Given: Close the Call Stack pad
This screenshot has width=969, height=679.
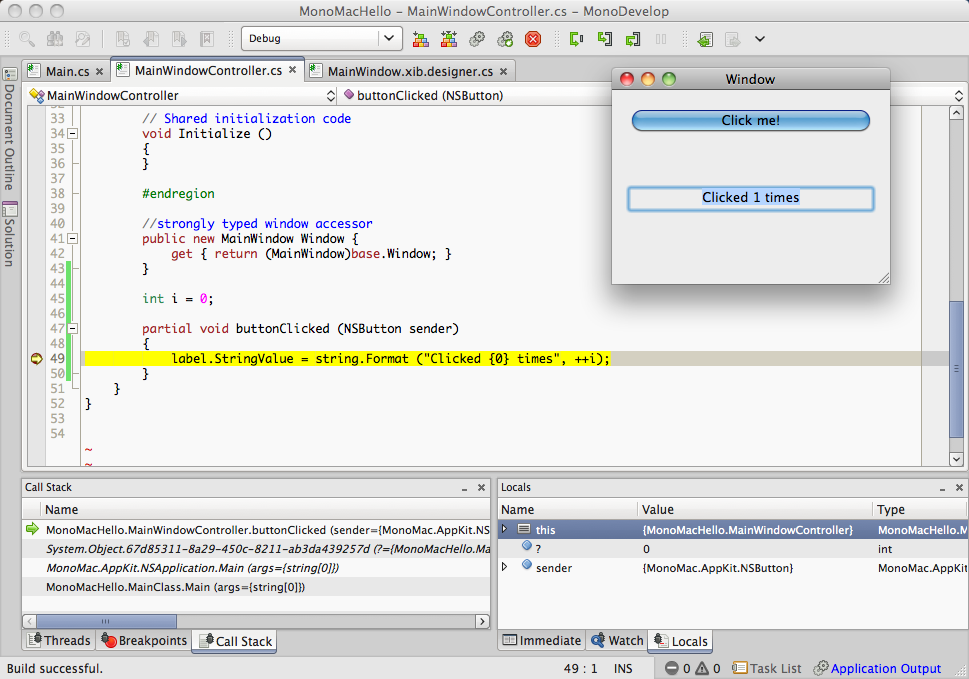Looking at the screenshot, I should 481,487.
